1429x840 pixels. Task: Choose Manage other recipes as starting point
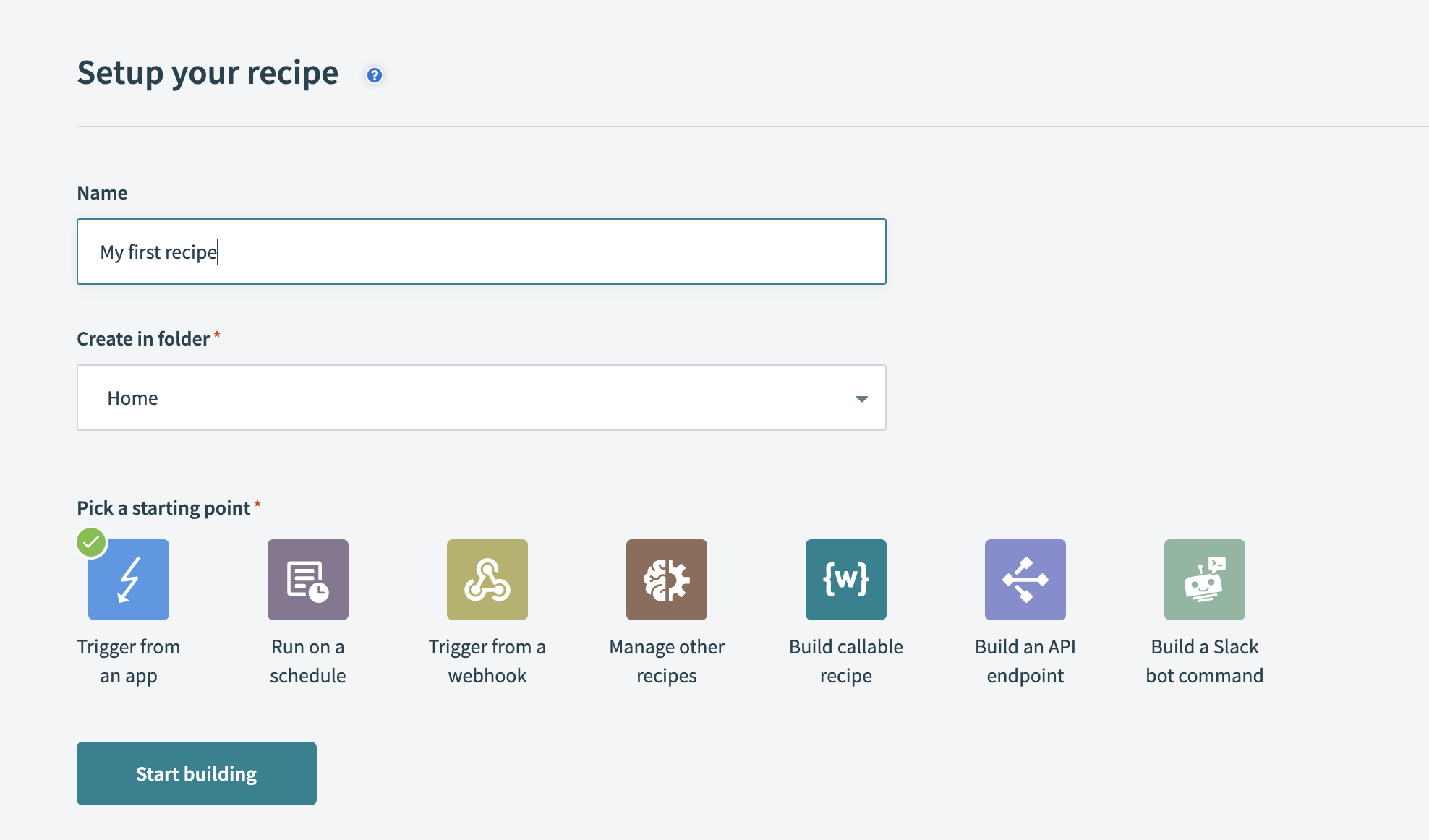click(x=666, y=579)
